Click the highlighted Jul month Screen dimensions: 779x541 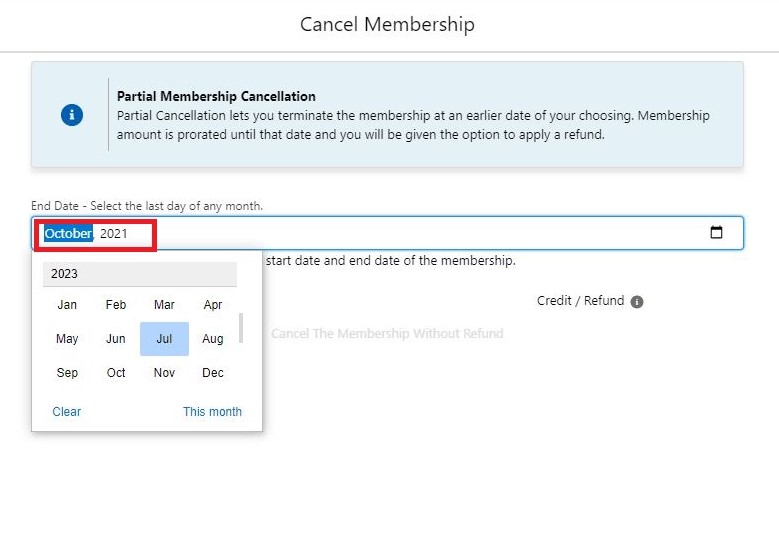point(164,339)
